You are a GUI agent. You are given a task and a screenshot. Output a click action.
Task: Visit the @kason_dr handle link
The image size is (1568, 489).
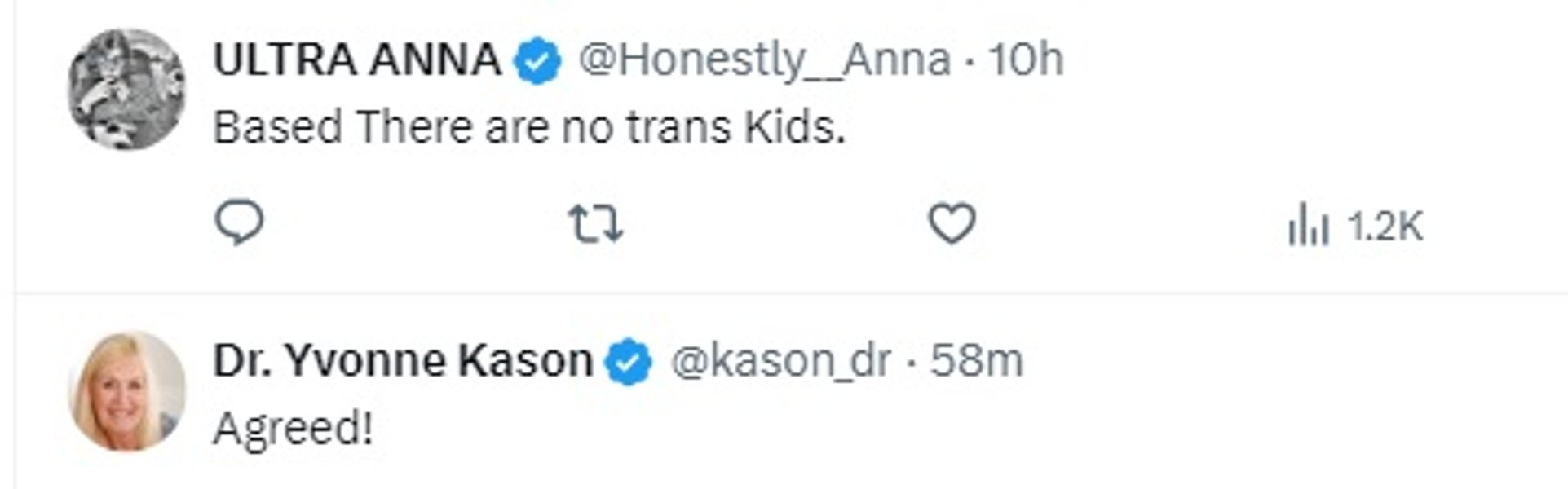[x=780, y=360]
